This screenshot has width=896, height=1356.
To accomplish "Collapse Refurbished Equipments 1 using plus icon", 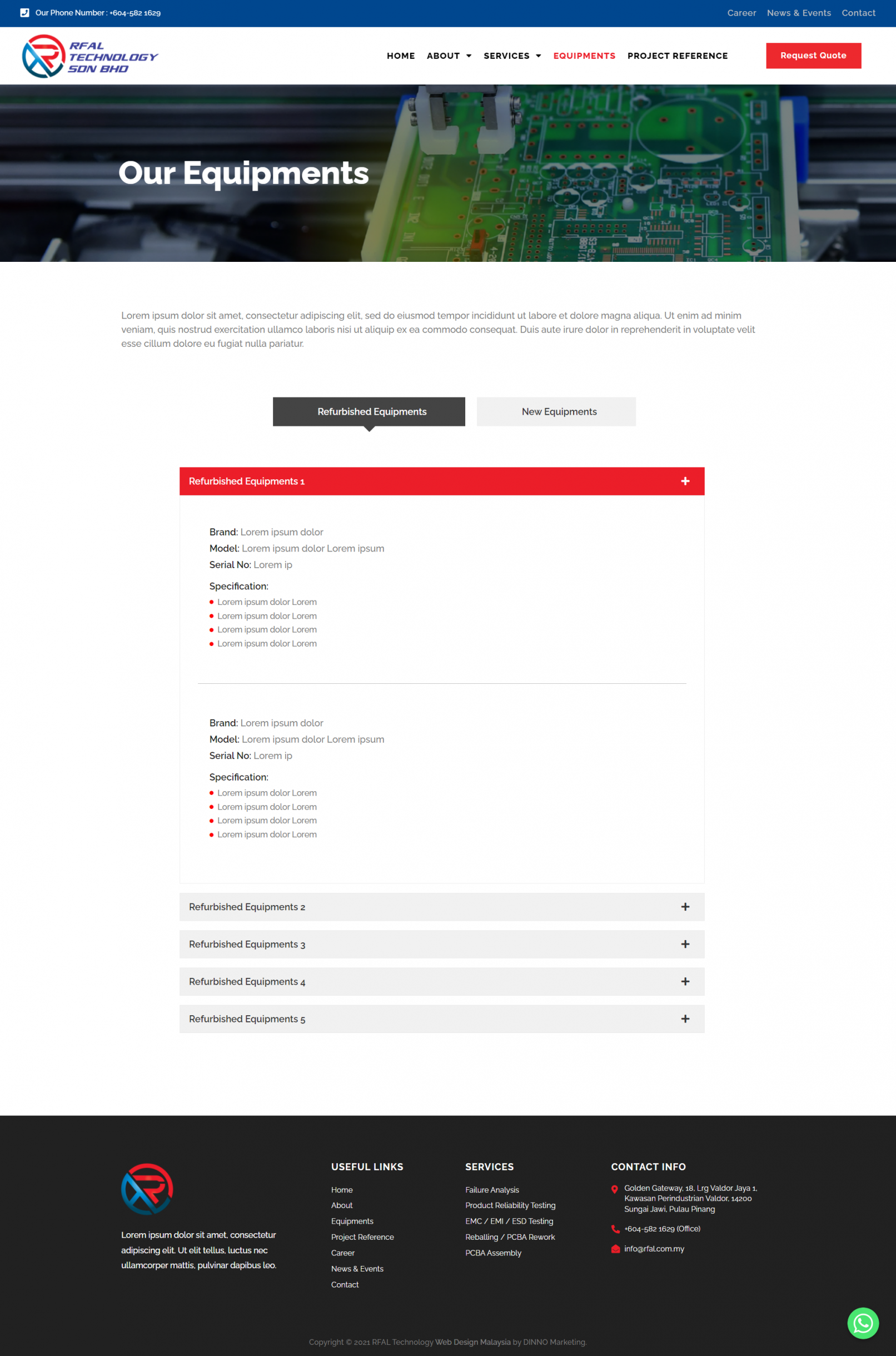I will [x=685, y=481].
